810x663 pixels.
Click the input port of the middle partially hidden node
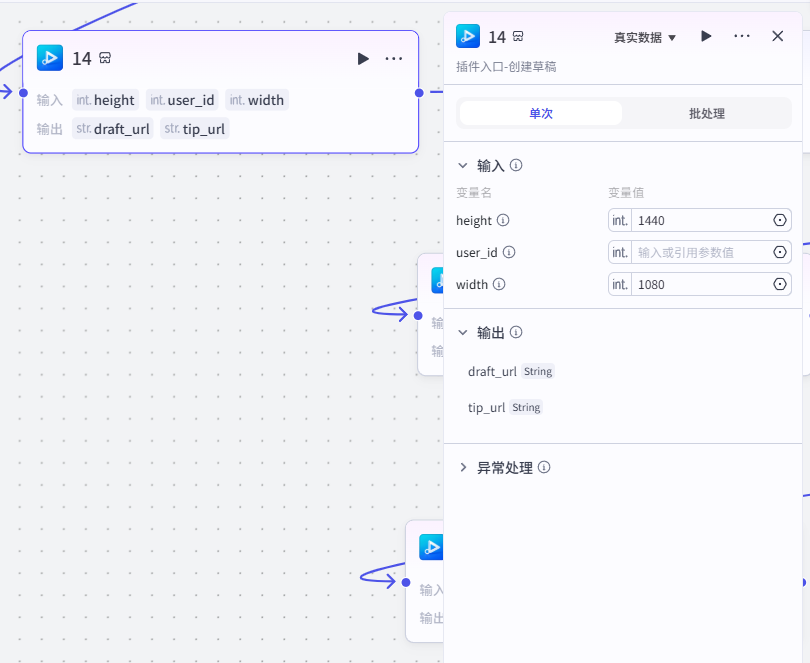point(418,315)
